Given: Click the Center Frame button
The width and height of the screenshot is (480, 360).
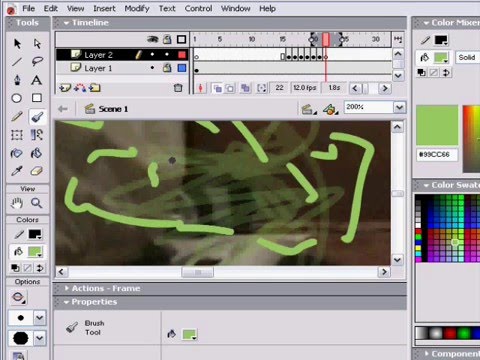Looking at the screenshot, I should coord(200,88).
